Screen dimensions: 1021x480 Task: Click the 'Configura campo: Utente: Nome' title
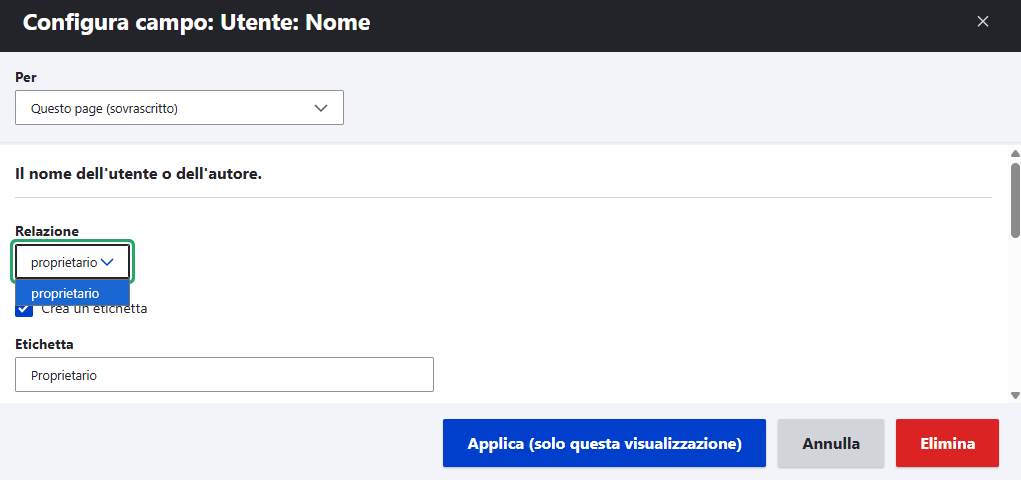196,22
